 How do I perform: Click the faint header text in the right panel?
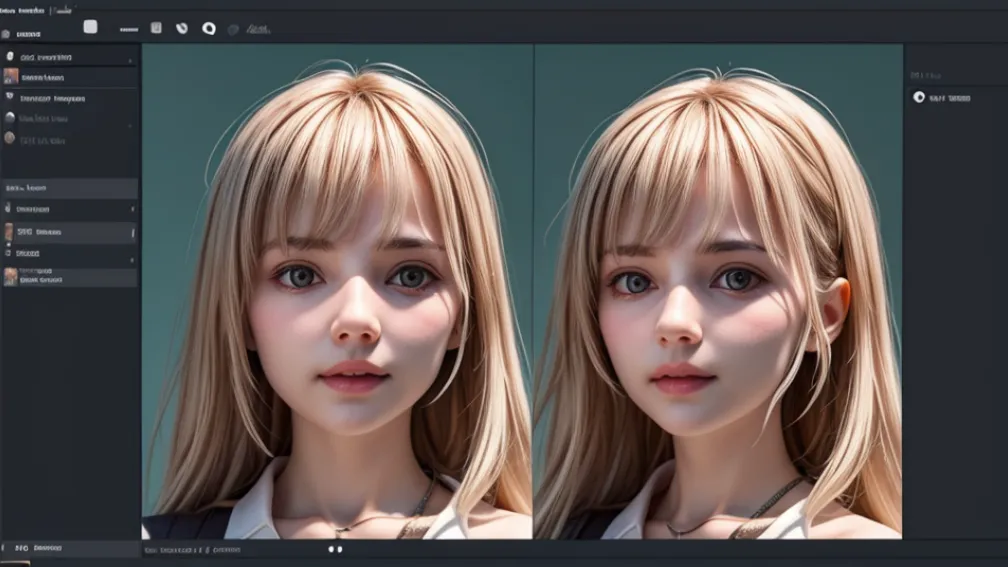point(925,76)
